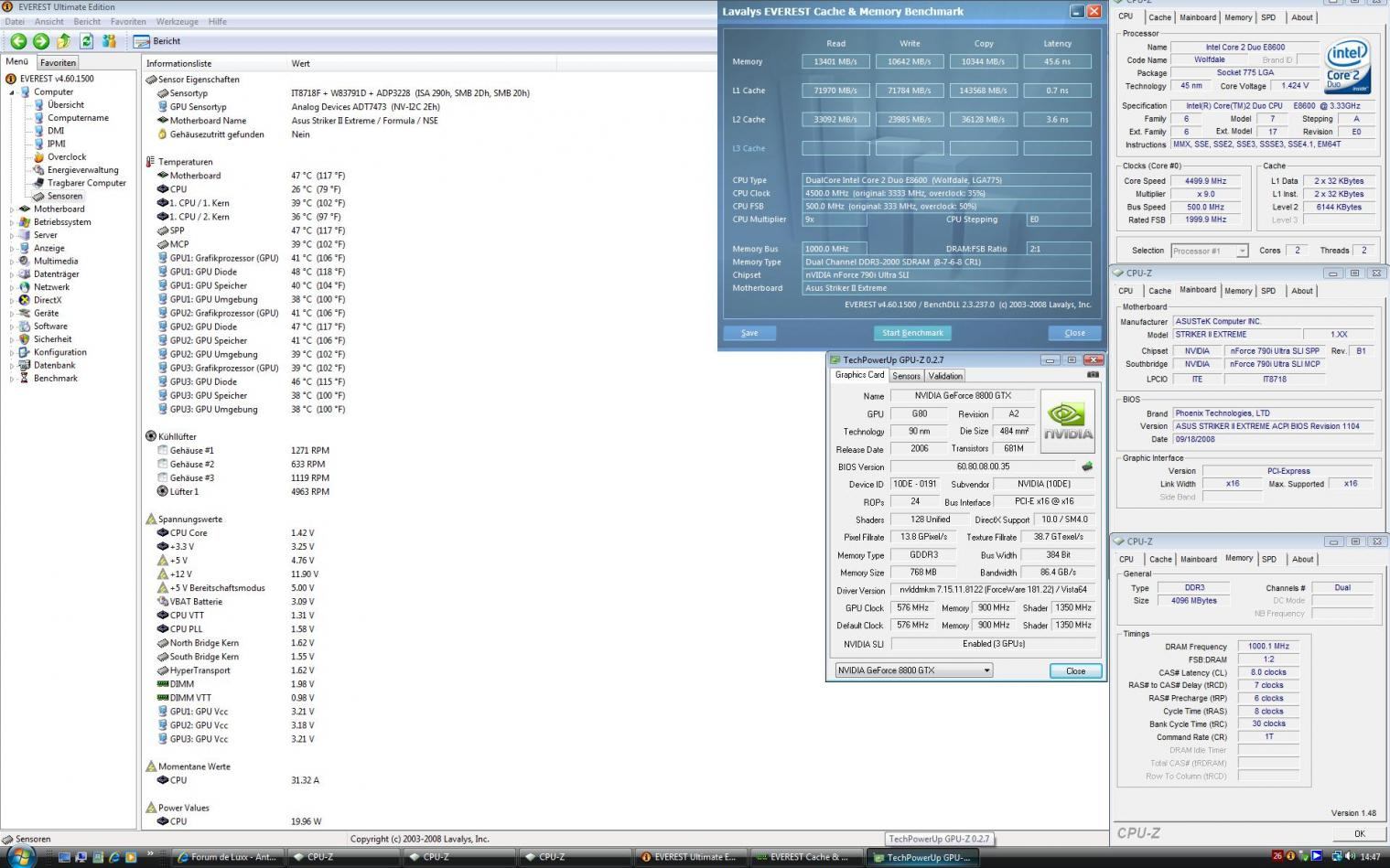Switch to GPU-Z Sensors tab
Image resolution: width=1390 pixels, height=868 pixels.
tap(906, 376)
